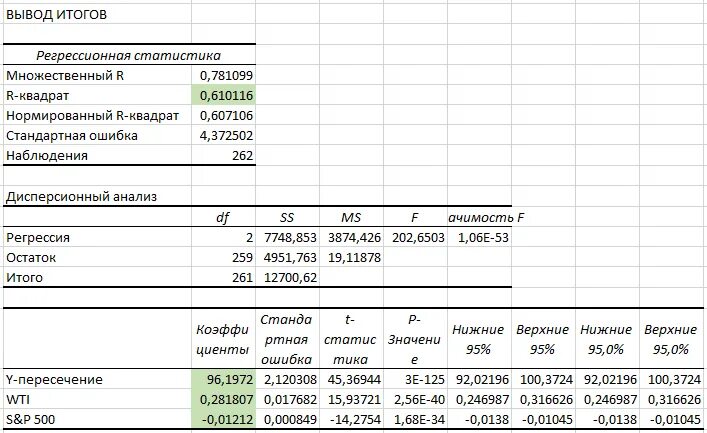Click the t-statistic 15,93721
This screenshot has height=433, width=707.
(x=354, y=399)
